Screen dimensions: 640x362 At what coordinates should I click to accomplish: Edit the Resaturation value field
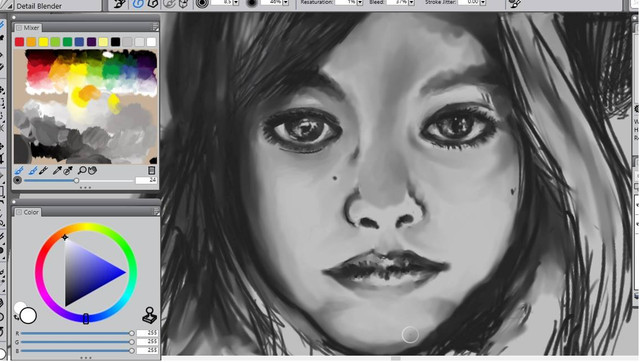coord(346,2)
